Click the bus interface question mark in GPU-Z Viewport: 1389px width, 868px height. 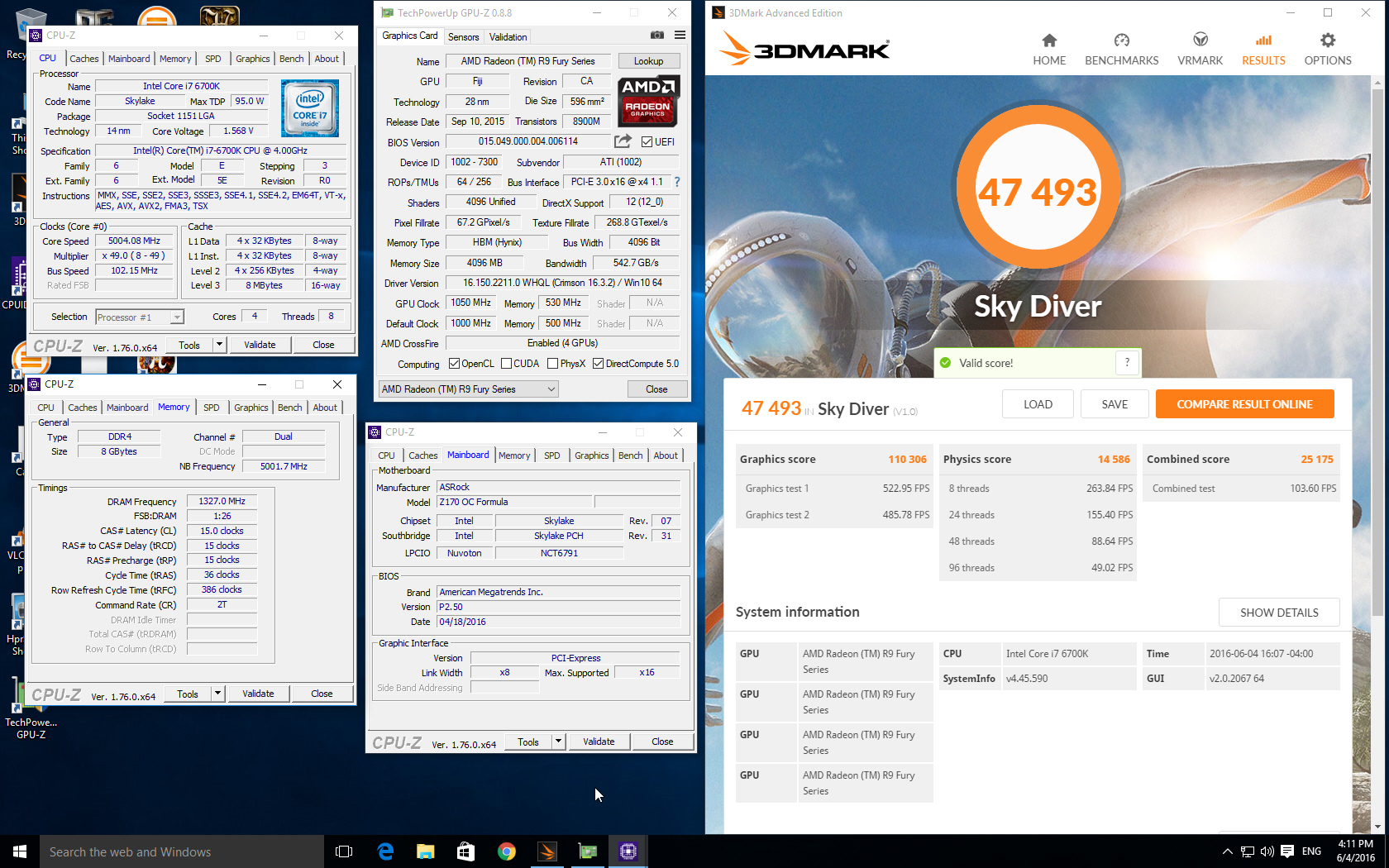point(677,182)
